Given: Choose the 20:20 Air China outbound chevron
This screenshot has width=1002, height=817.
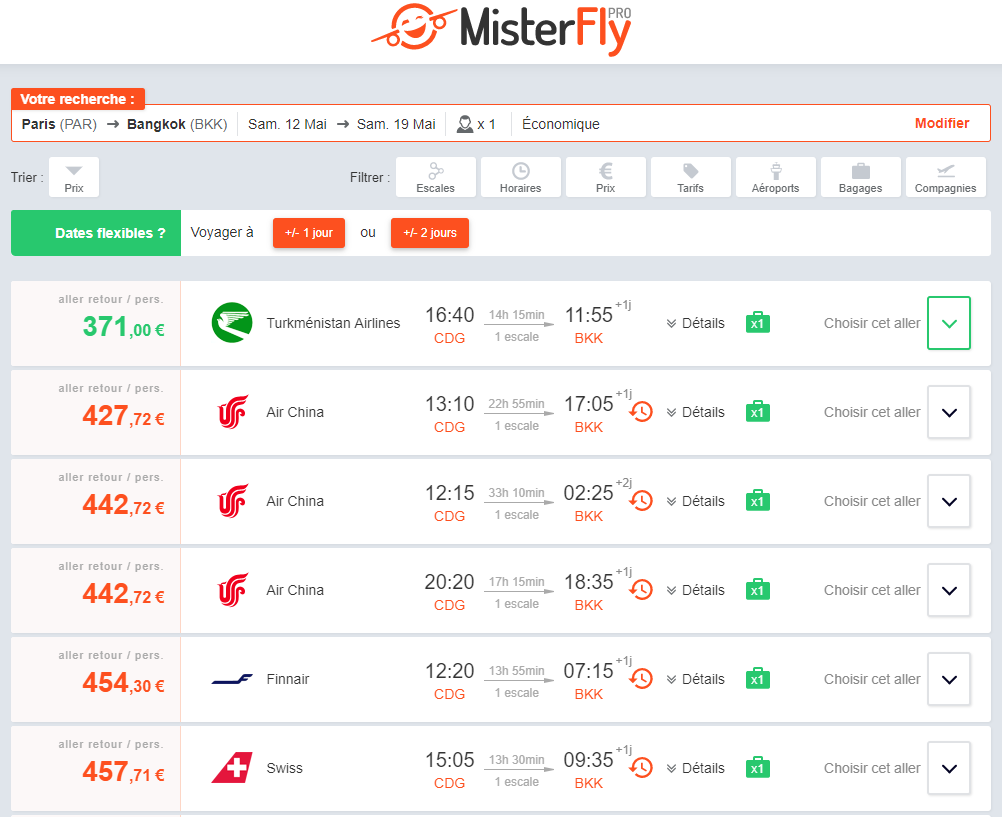Looking at the screenshot, I should [949, 589].
